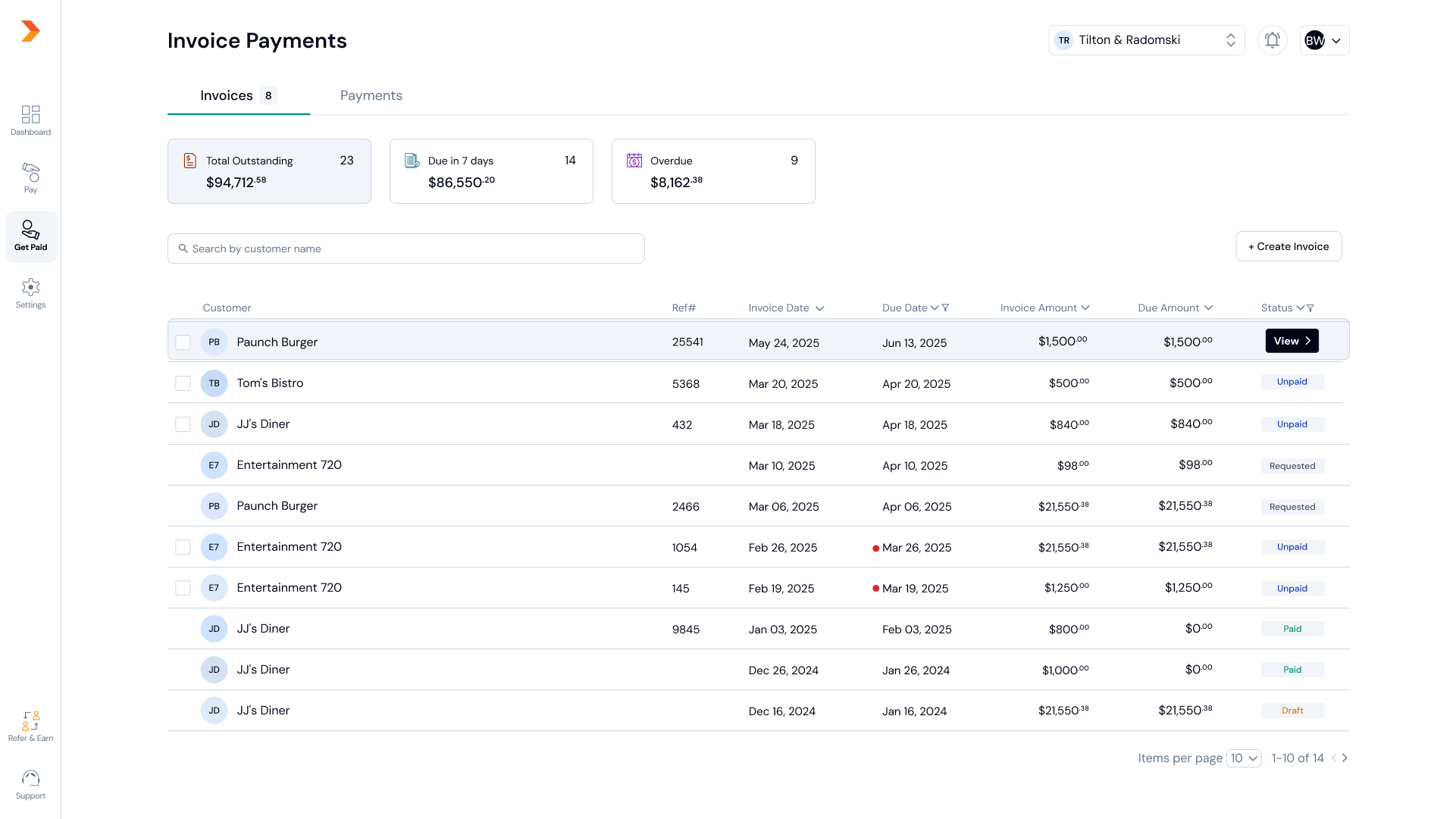Viewport: 1456px width, 819px height.
Task: Go to the Pay sidebar section
Action: [30, 177]
